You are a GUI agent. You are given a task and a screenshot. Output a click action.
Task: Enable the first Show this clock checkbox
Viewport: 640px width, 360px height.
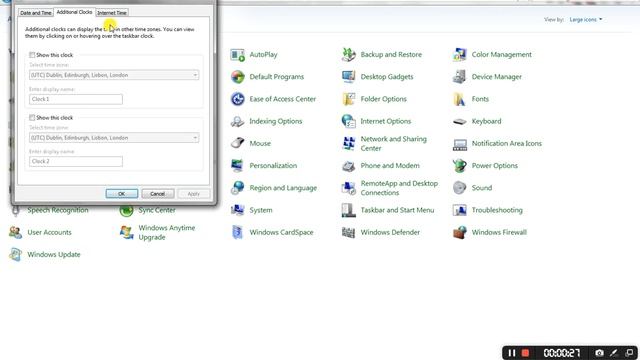point(32,55)
